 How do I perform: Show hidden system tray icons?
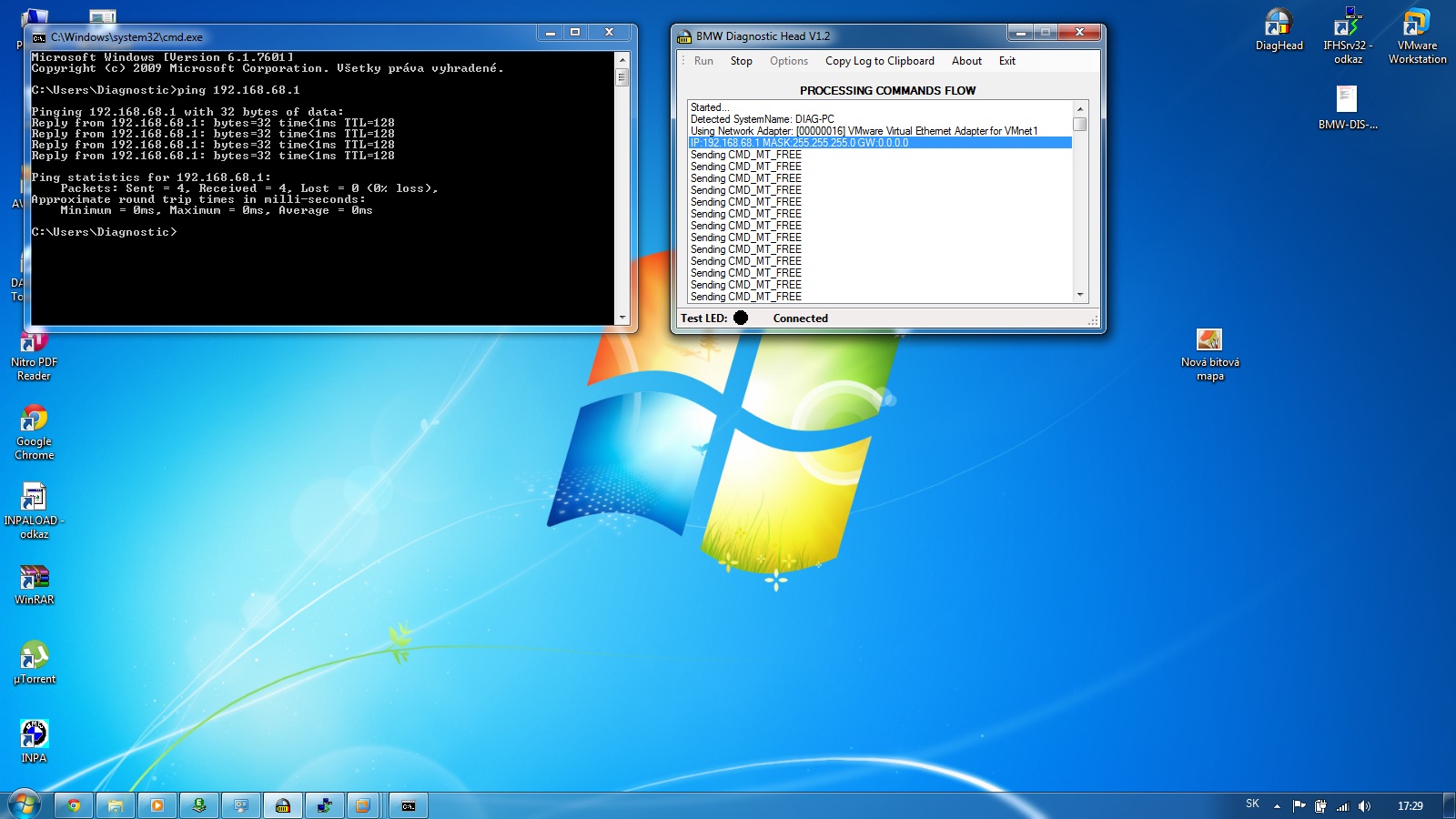tap(1277, 805)
